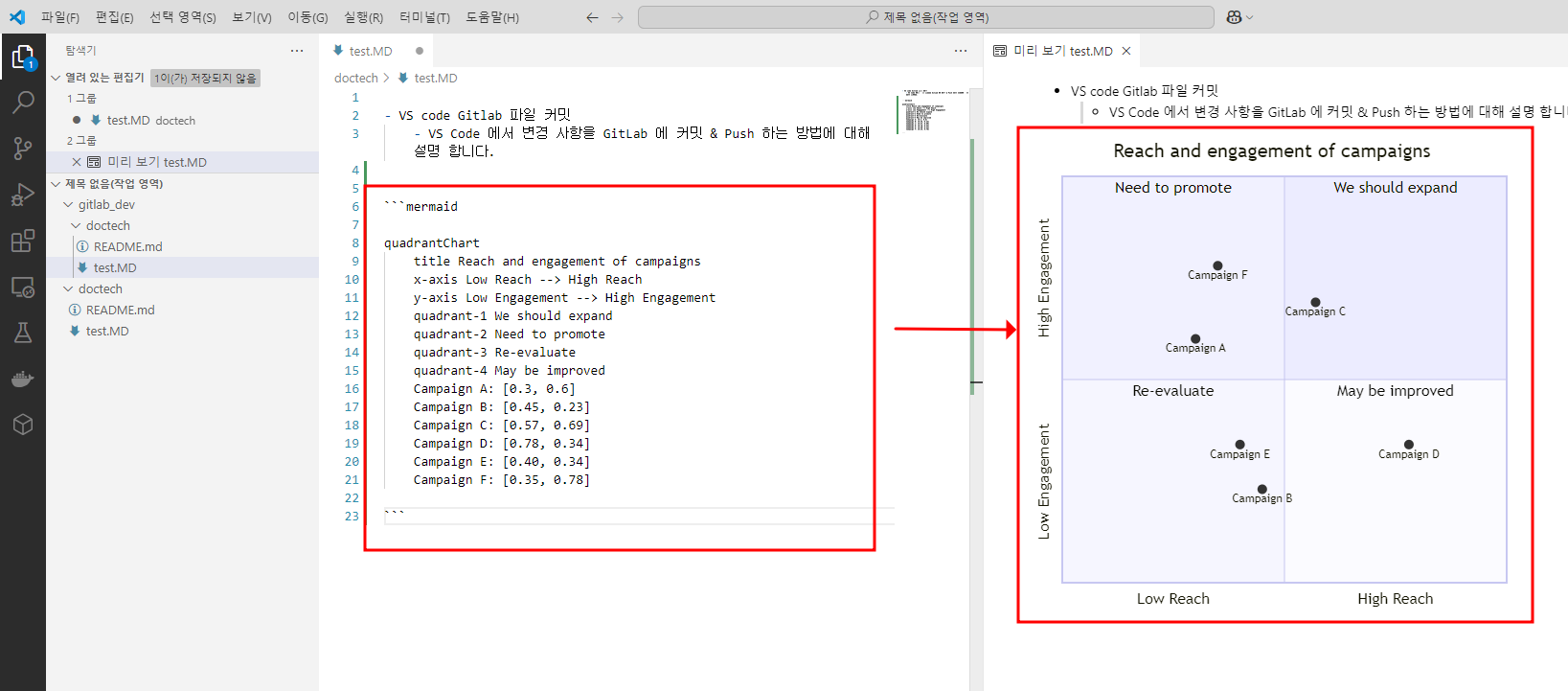Click the Campaign F point in the chart
Screen dimensions: 1568x691
[1217, 265]
